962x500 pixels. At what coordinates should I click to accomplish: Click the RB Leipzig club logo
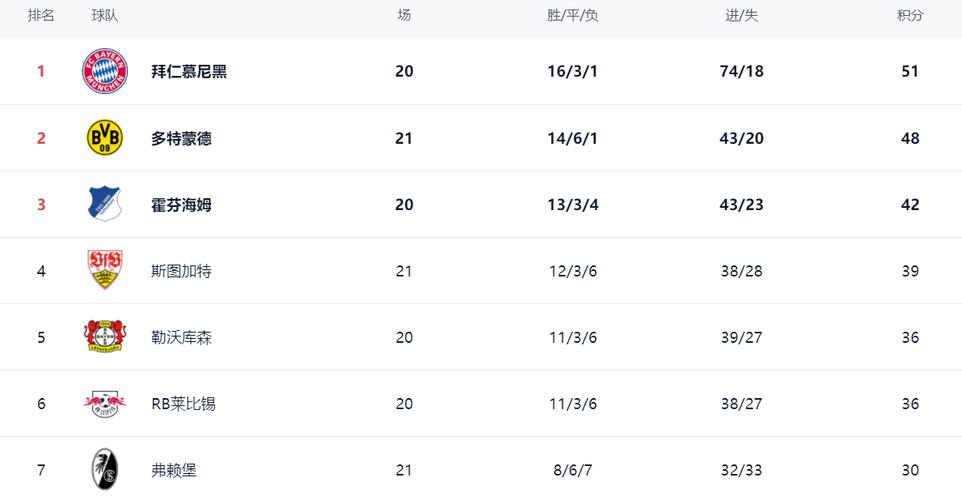[105, 404]
